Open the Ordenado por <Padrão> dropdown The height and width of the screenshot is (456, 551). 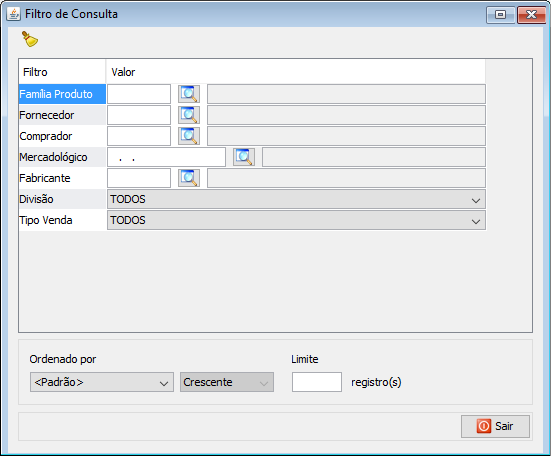pyautogui.click(x=102, y=382)
